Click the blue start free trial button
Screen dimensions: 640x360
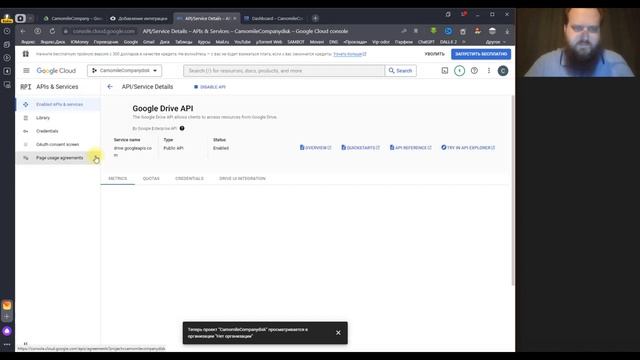tap(481, 54)
